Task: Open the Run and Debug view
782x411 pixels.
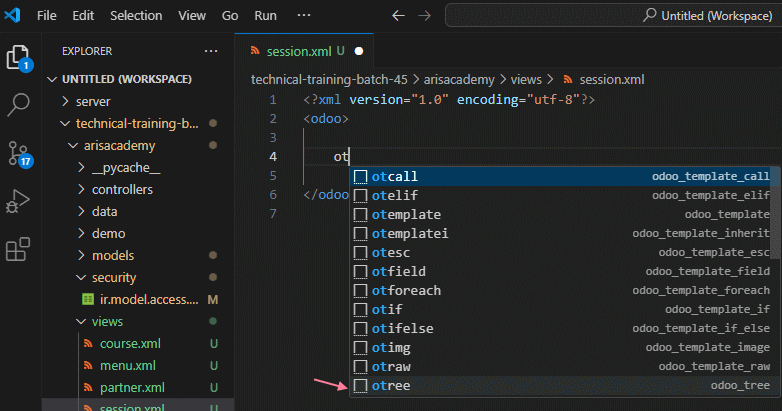Action: (x=18, y=201)
